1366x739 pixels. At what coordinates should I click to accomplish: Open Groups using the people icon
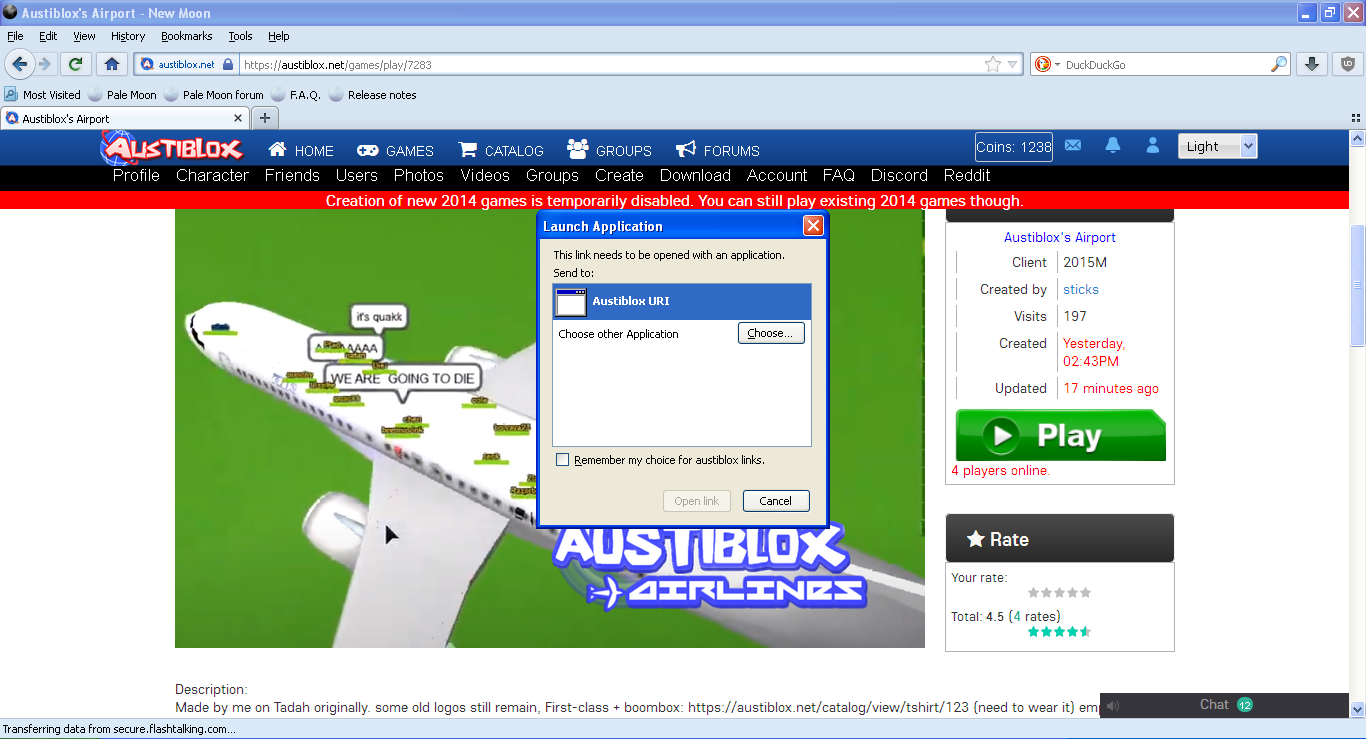[577, 149]
